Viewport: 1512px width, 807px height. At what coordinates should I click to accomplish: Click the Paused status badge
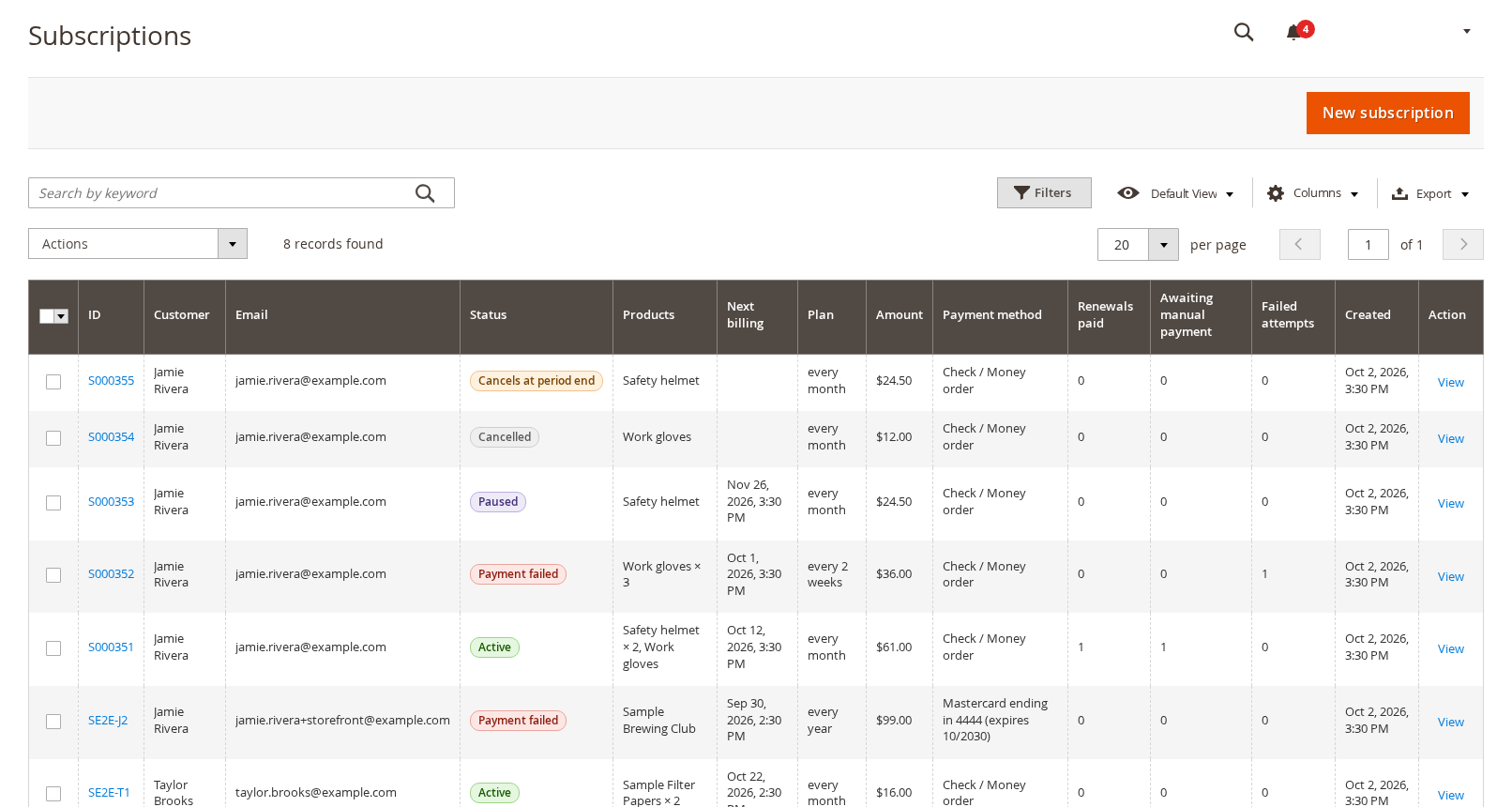(x=498, y=502)
